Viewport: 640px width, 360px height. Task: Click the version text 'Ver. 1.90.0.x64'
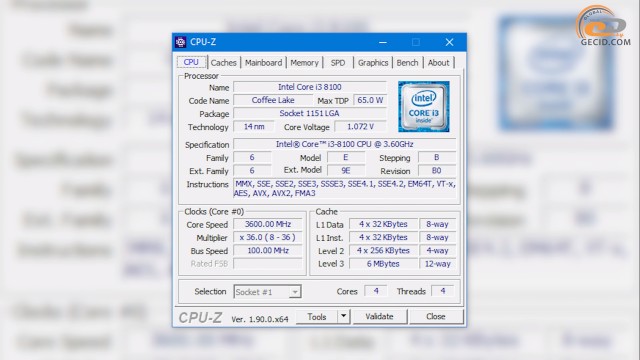click(260, 319)
